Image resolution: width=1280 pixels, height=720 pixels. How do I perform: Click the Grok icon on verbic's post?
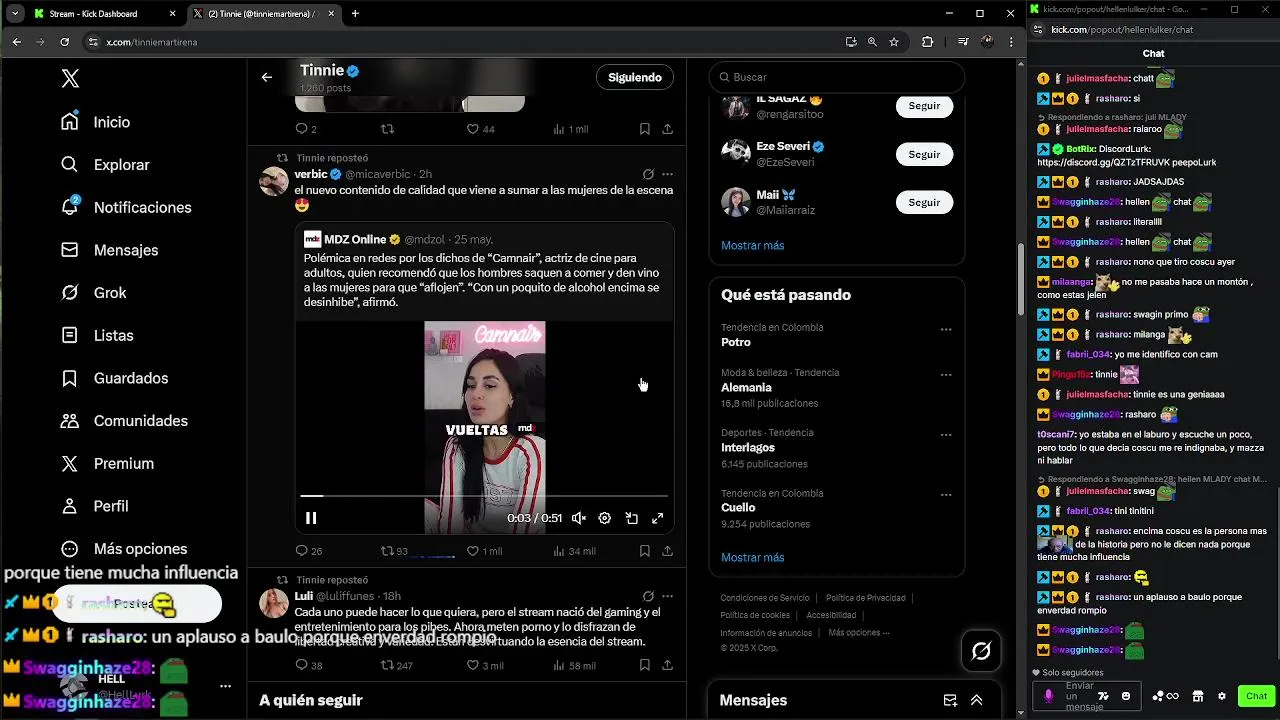[x=648, y=174]
